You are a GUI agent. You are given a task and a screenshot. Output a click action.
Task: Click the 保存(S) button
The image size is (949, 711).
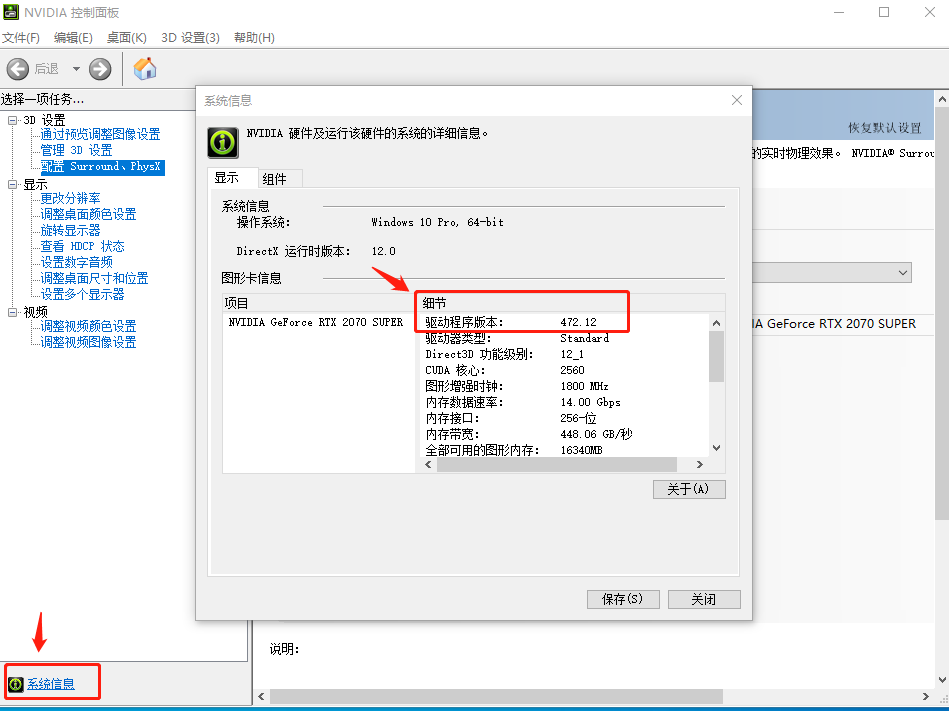point(623,599)
